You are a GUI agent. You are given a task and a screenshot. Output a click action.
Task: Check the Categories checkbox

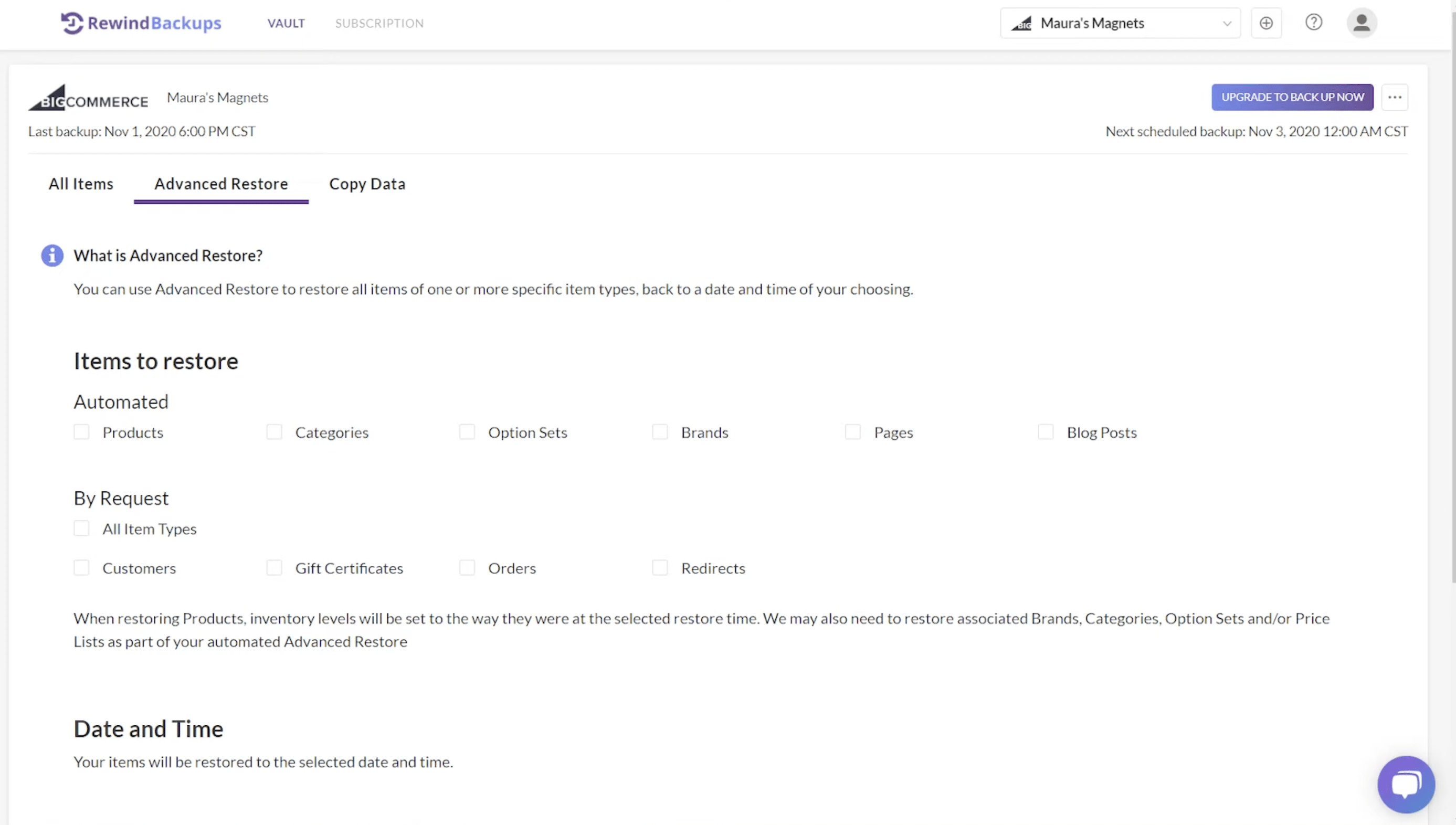[x=274, y=432]
